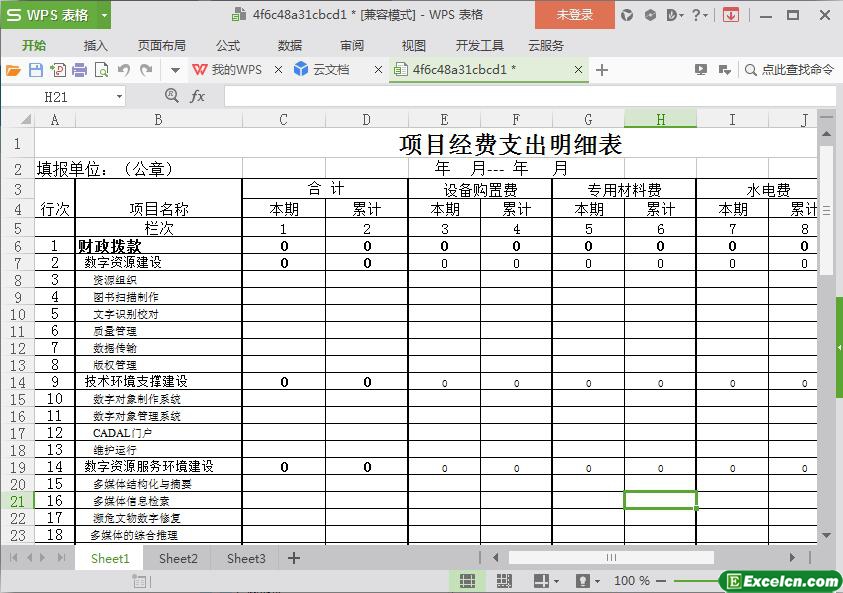Click the plus to add new document tab

[602, 70]
